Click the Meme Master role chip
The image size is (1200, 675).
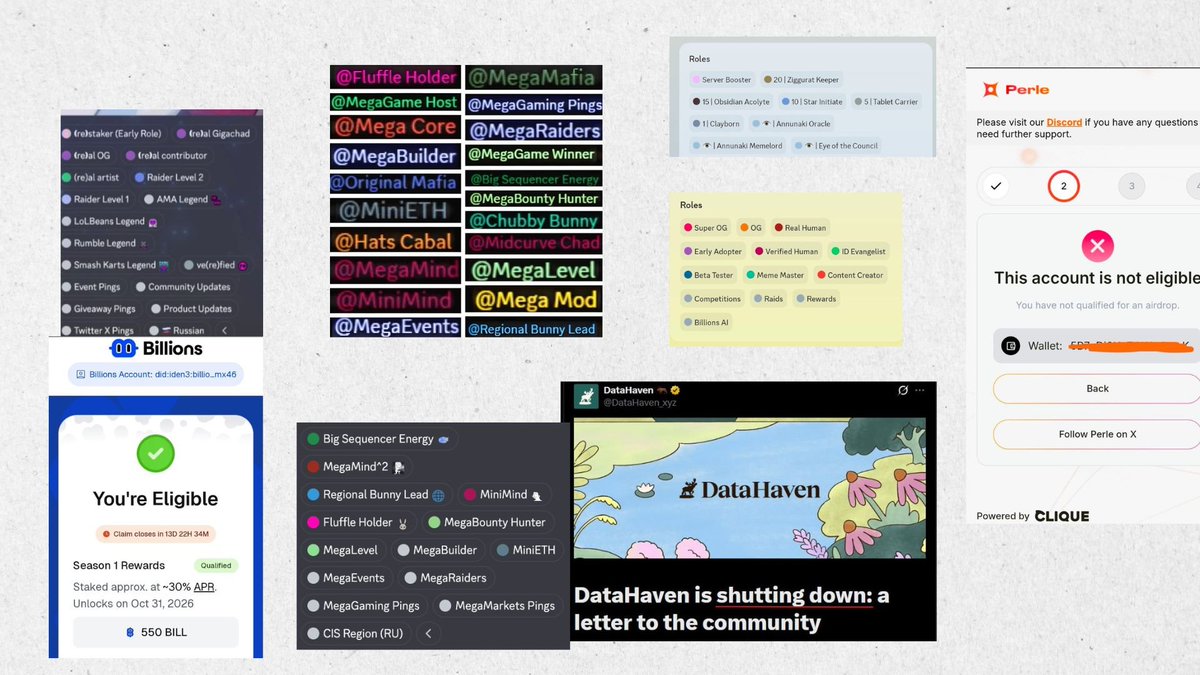(x=775, y=275)
